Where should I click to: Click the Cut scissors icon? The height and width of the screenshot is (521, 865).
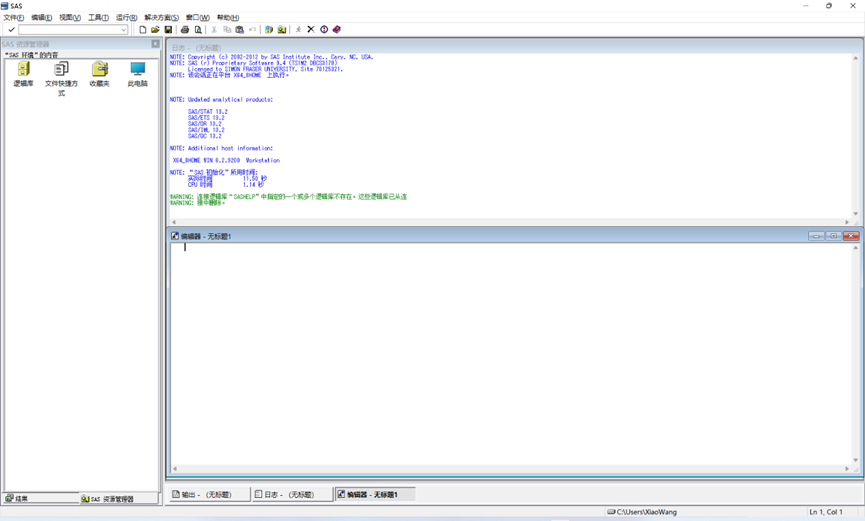click(214, 29)
